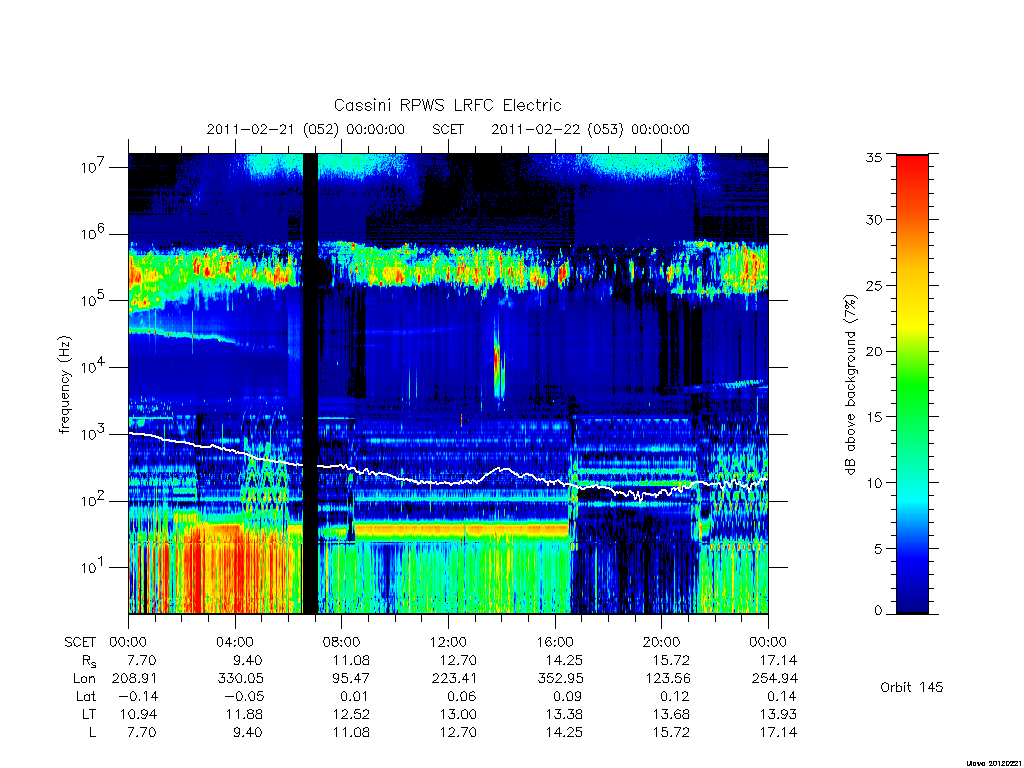The image size is (1024, 768).
Task: Click the 10^6 frequency tick label
Action: 94,233
